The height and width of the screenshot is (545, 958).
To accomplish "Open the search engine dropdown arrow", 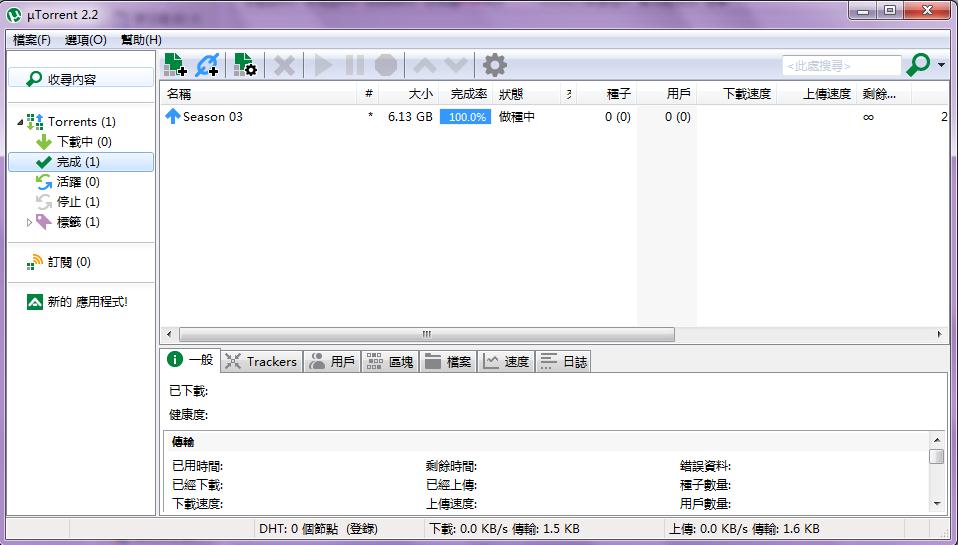I will pyautogui.click(x=942, y=66).
